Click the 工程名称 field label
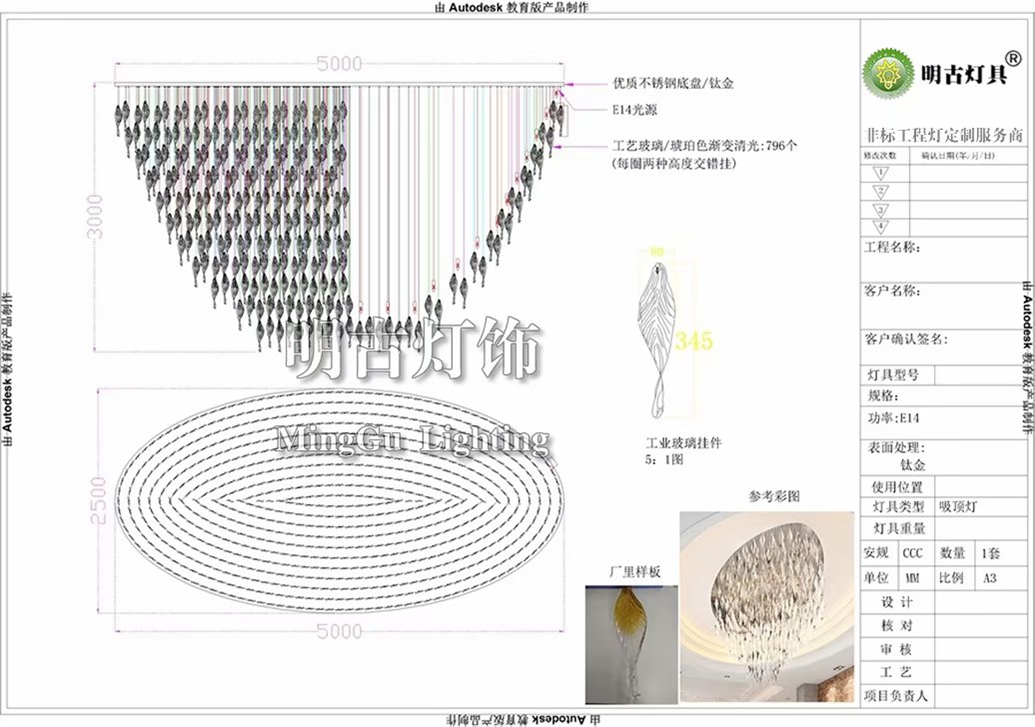This screenshot has width=1035, height=727. tap(892, 248)
